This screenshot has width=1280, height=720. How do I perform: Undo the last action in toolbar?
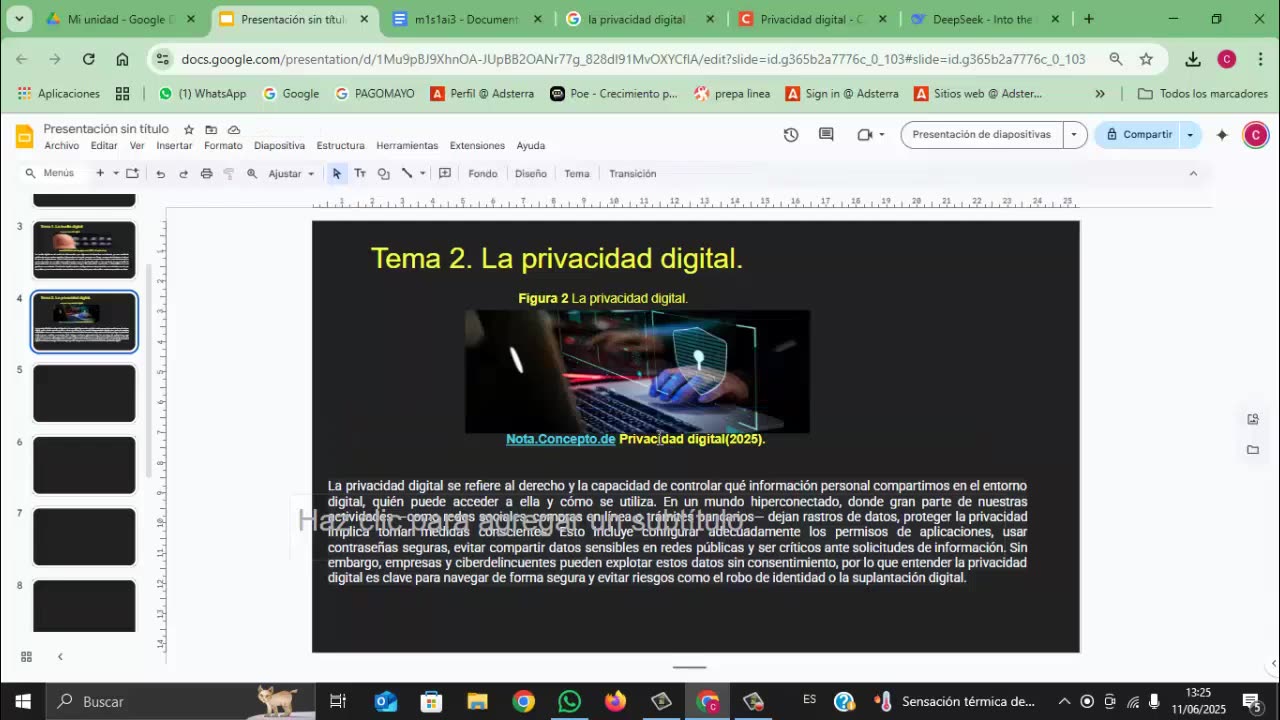160,173
